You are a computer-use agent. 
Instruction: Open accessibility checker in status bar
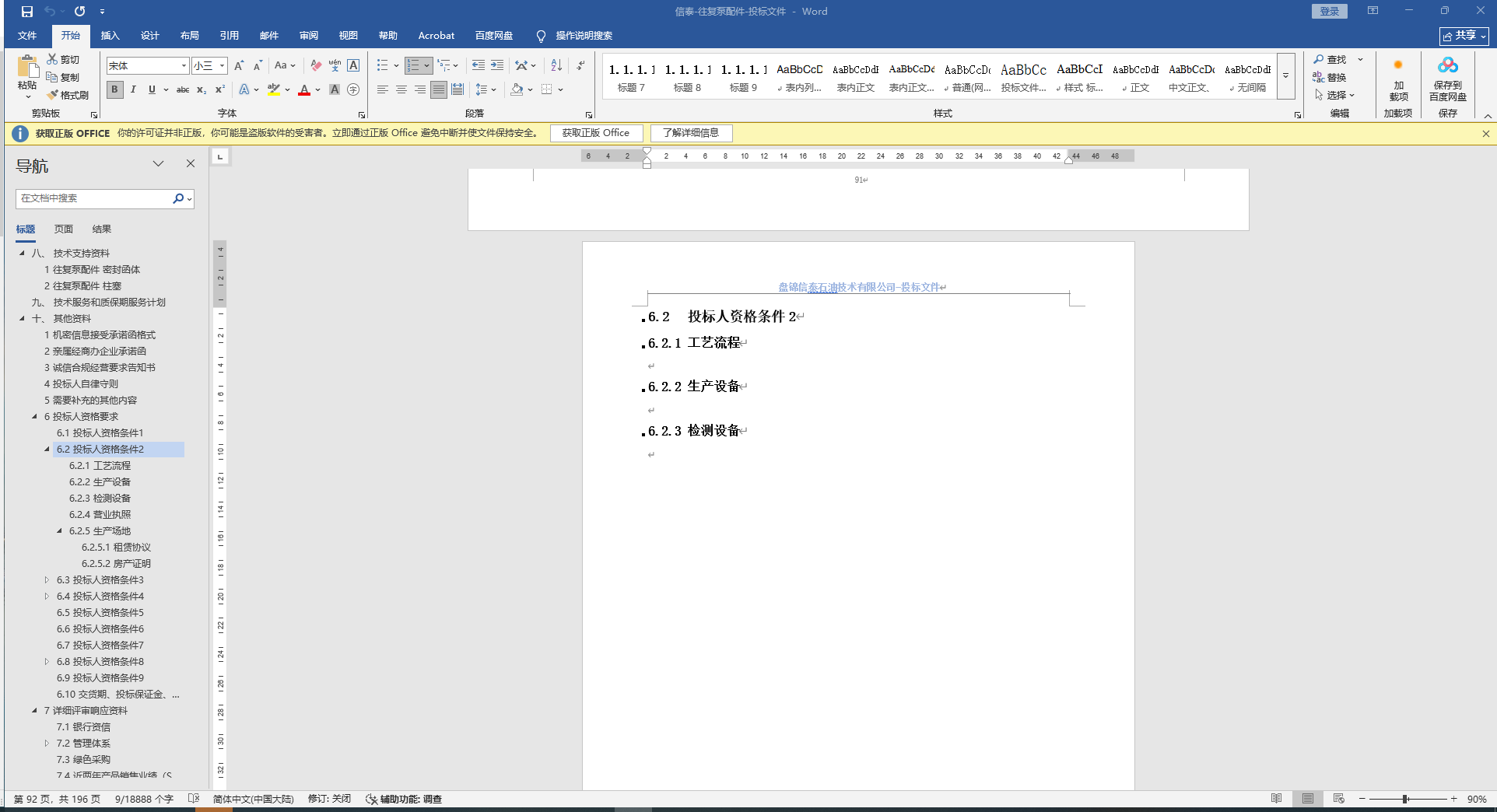pos(404,800)
